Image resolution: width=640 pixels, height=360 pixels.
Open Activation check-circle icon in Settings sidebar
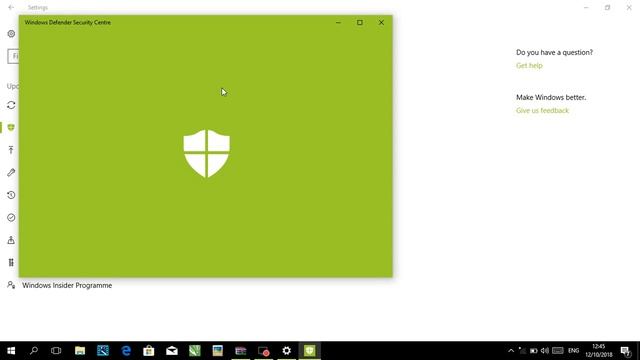tap(11, 218)
